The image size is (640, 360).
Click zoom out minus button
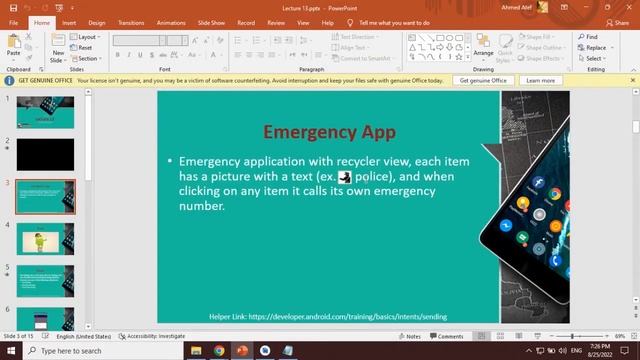[x=551, y=336]
